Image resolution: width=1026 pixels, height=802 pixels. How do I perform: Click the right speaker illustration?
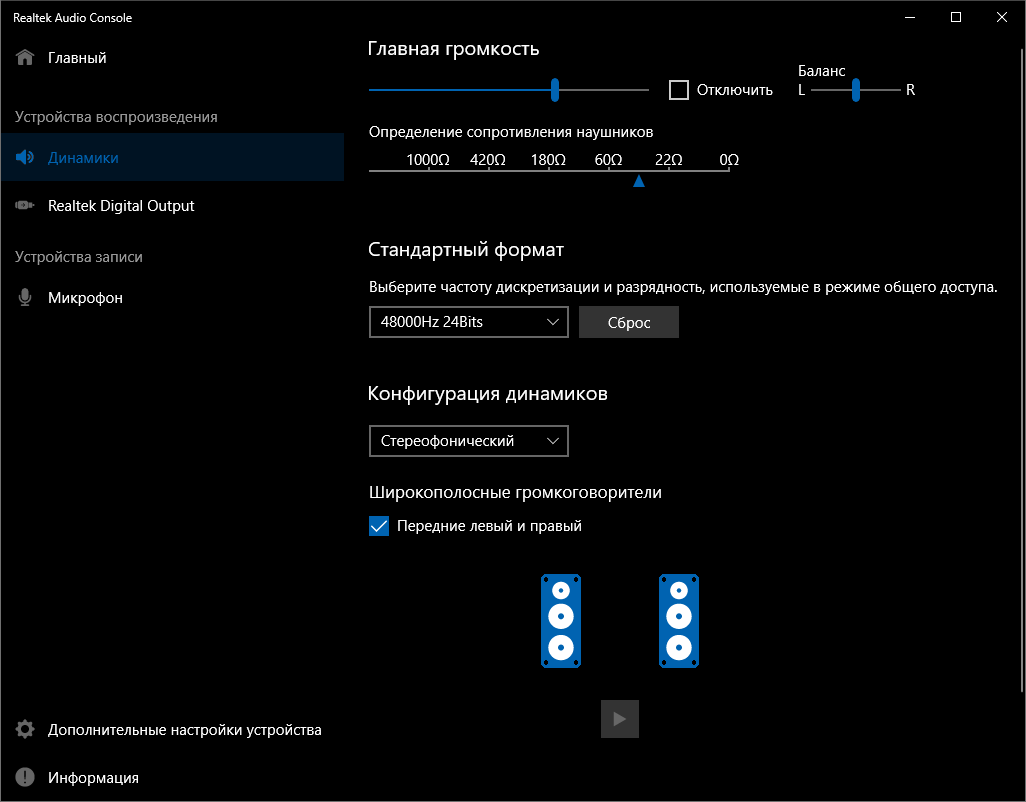pos(679,621)
